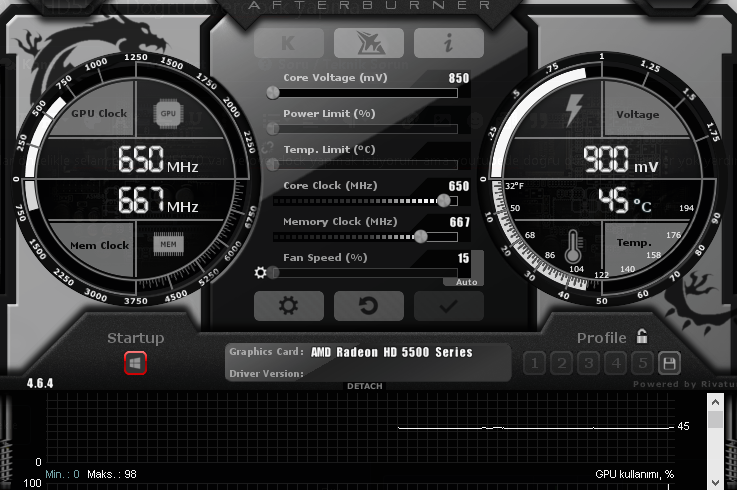
Task: Click the monitoring graph scroll down arrow
Action: tap(715, 482)
